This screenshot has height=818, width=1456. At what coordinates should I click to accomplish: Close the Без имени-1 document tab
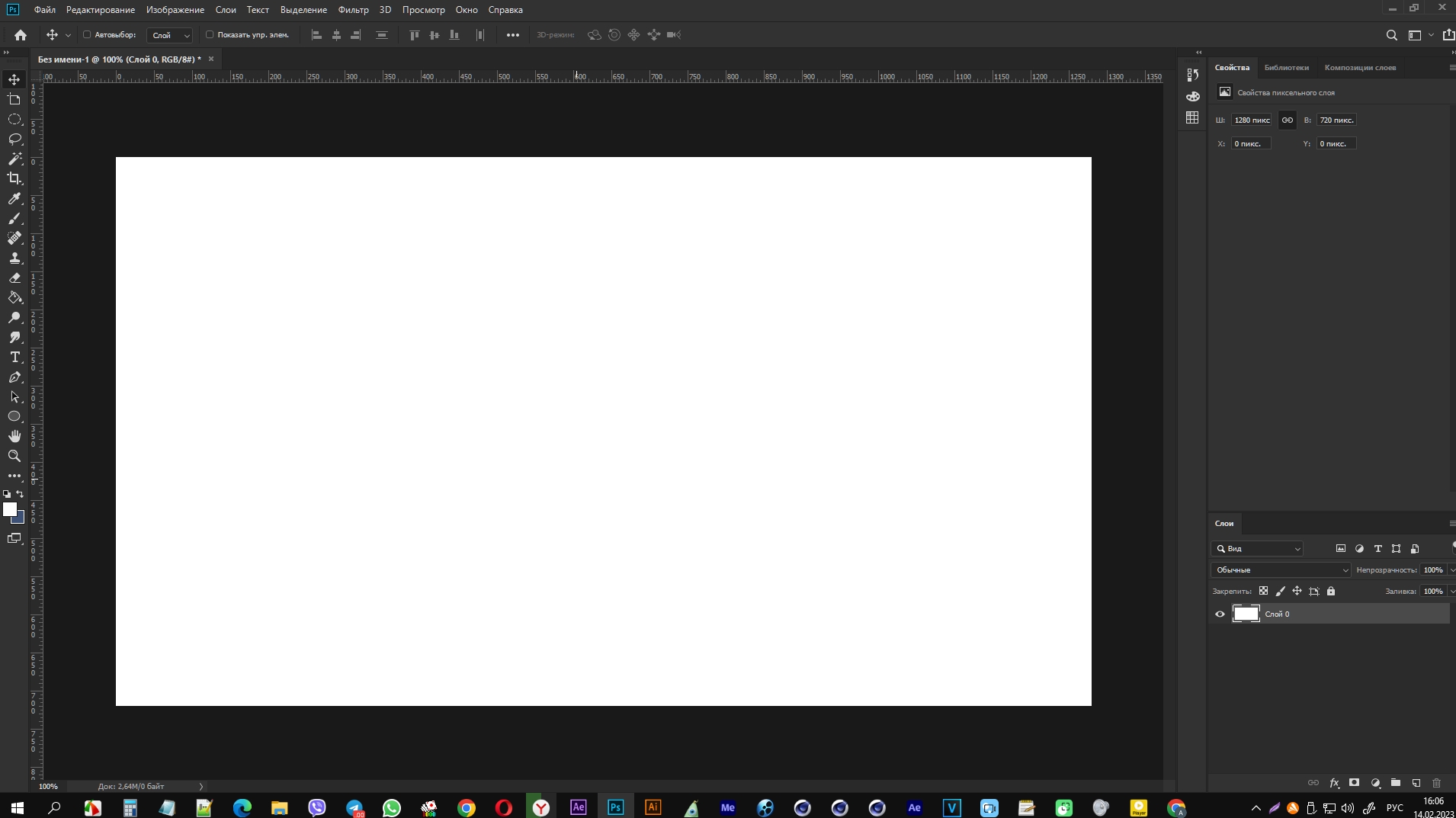(211, 59)
